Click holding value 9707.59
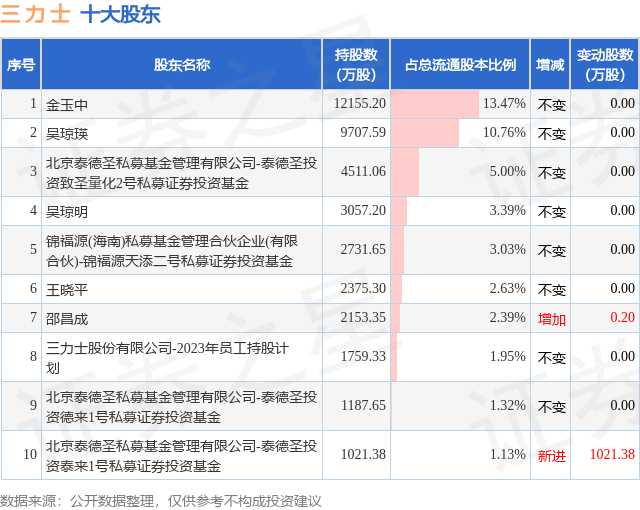This screenshot has height=510, width=640. pyautogui.click(x=363, y=132)
